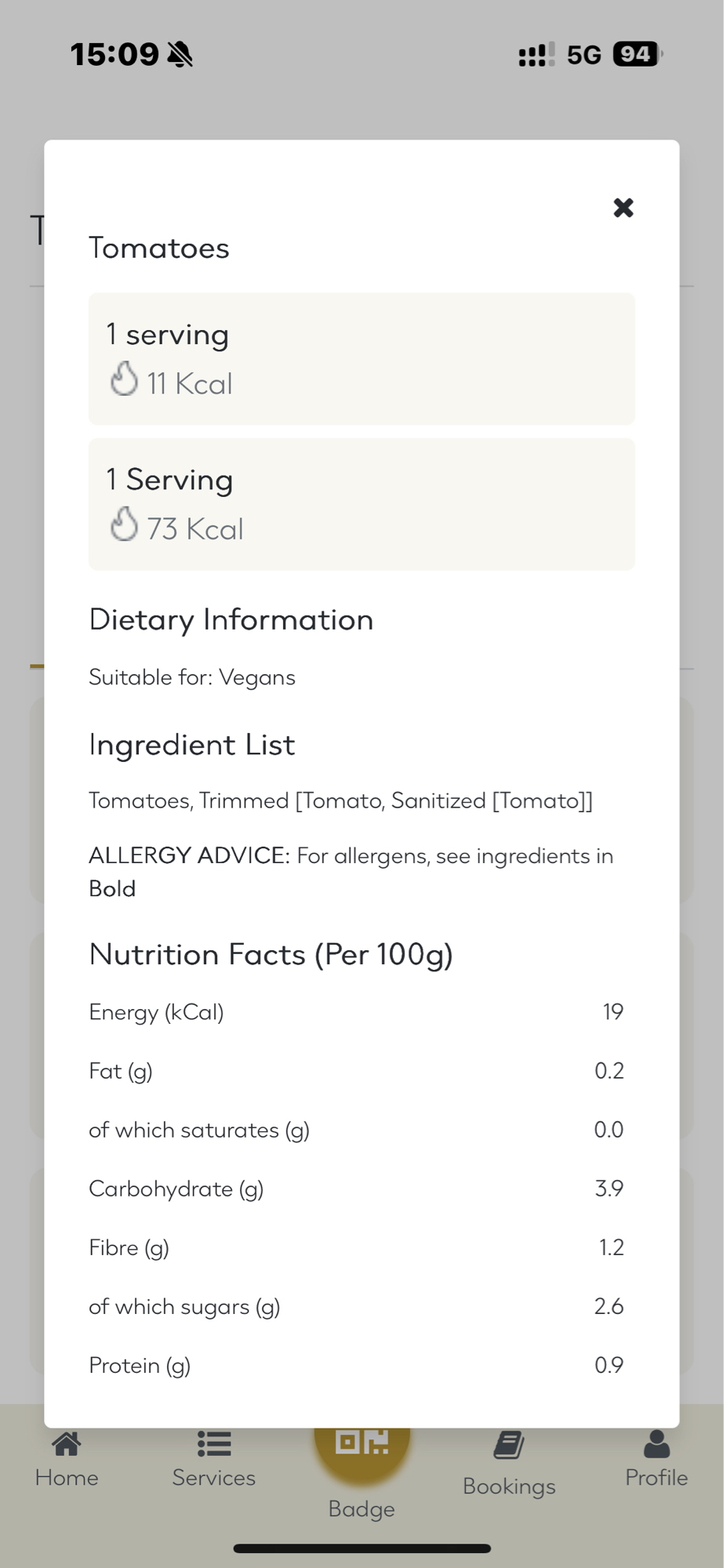
Task: Tap the flame icon beside 11 Kcal
Action: 124,379
